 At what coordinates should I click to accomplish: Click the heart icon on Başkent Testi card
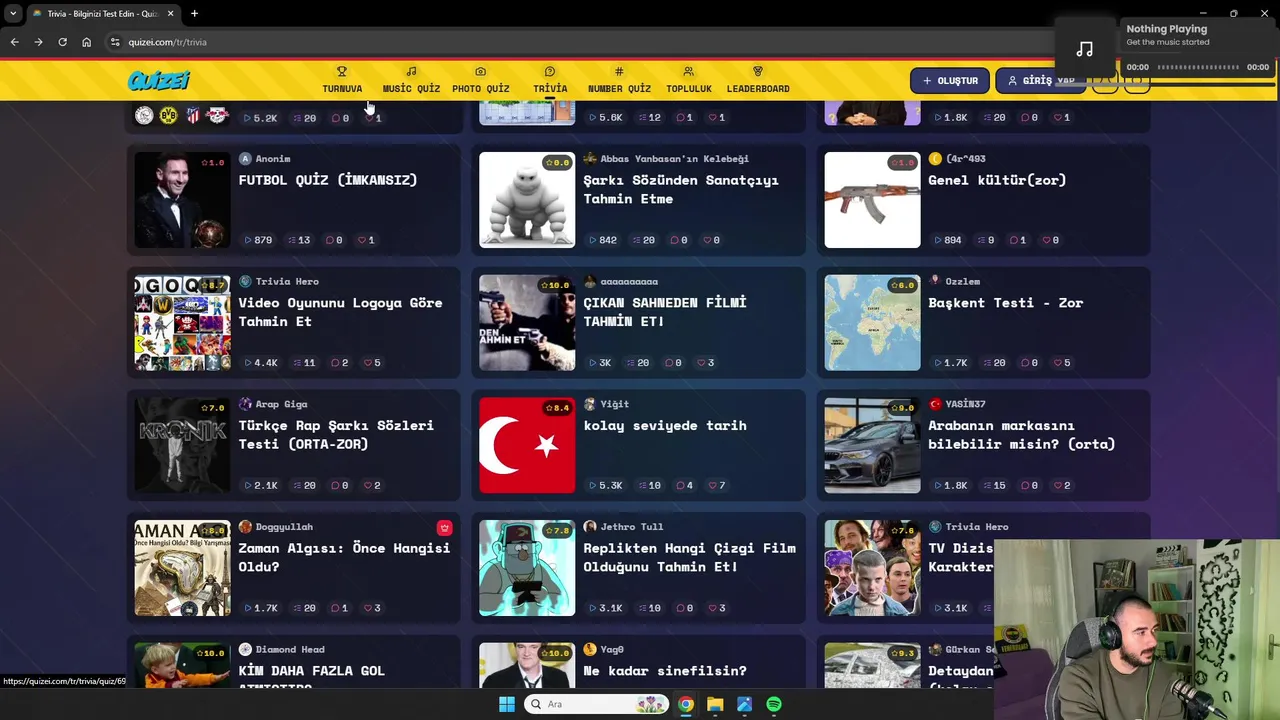pos(1056,363)
